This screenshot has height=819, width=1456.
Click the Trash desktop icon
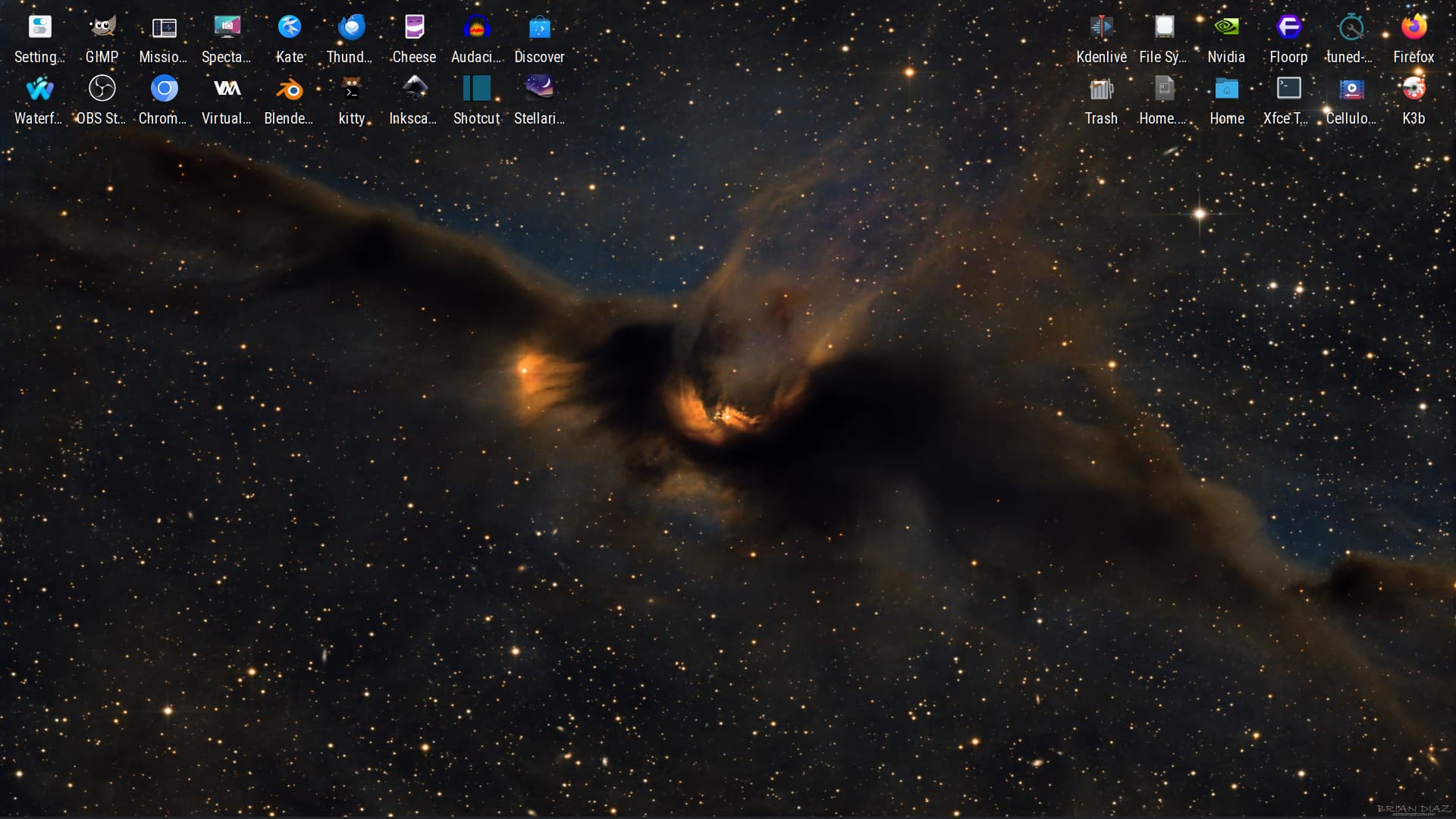[x=1101, y=89]
